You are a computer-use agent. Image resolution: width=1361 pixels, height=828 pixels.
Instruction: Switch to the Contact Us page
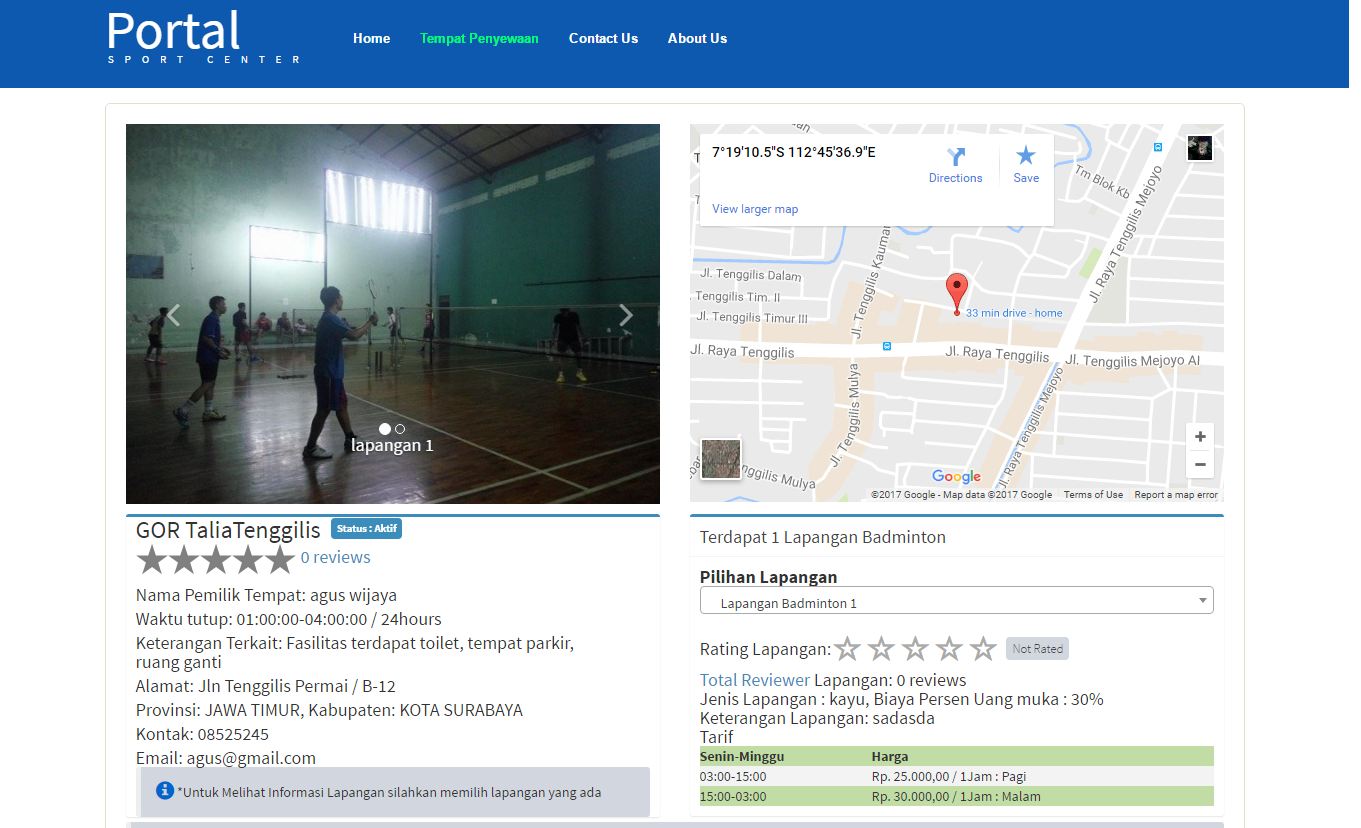[x=603, y=39]
